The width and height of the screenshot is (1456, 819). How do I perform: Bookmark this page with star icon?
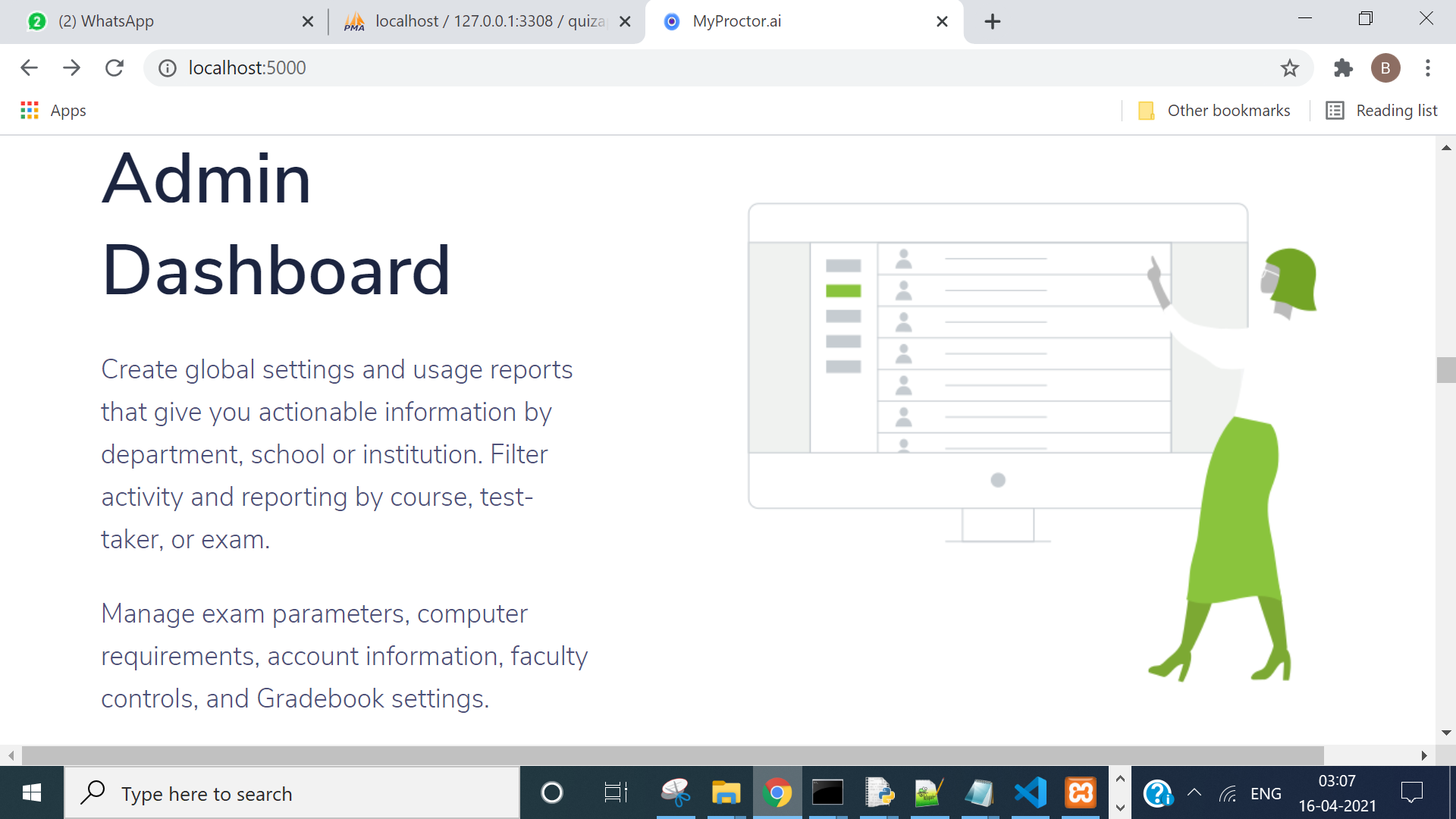1289,68
